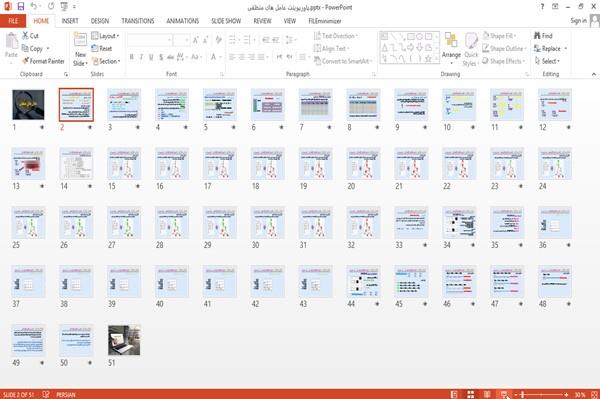Open Quick Styles gallery
The height and width of the screenshot is (399, 600).
pyautogui.click(x=471, y=50)
